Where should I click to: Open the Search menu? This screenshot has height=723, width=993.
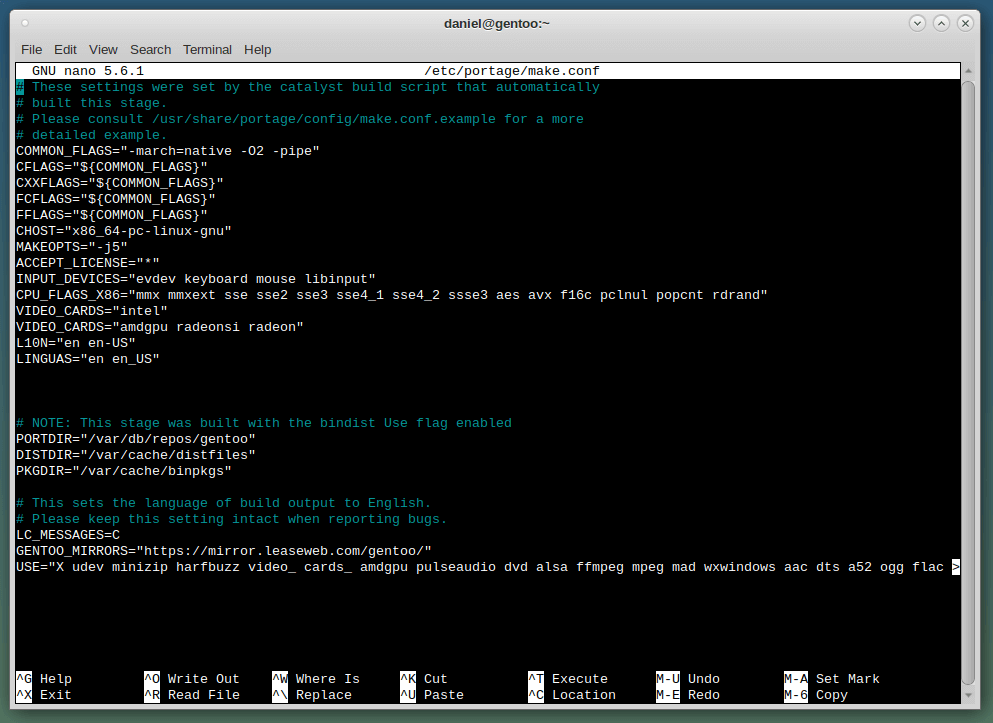tap(150, 49)
